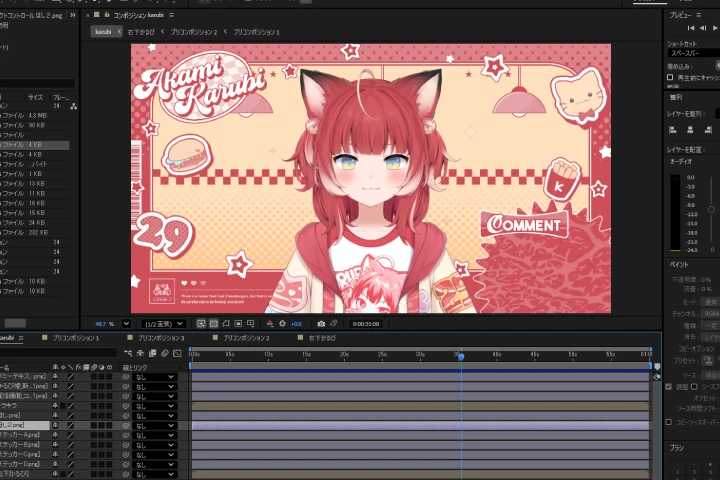Open parent dropdown for first timeline layer
720x480 pixels.
click(155, 377)
